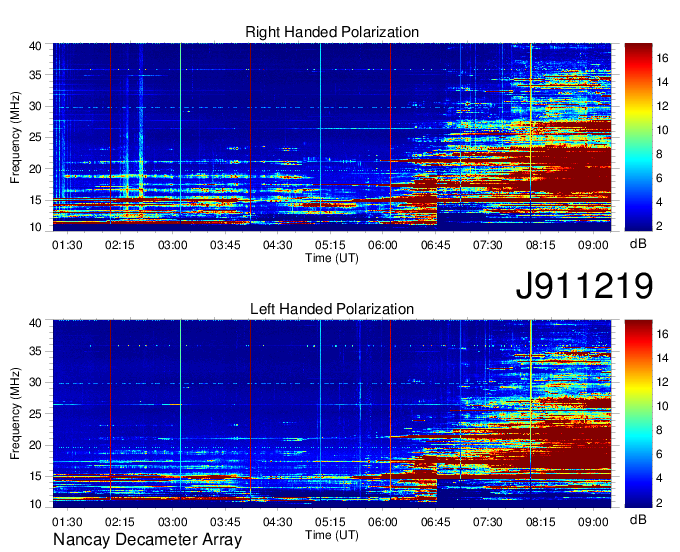Click "16" value on Right Handed color bar
The image size is (680, 552).
(x=662, y=57)
